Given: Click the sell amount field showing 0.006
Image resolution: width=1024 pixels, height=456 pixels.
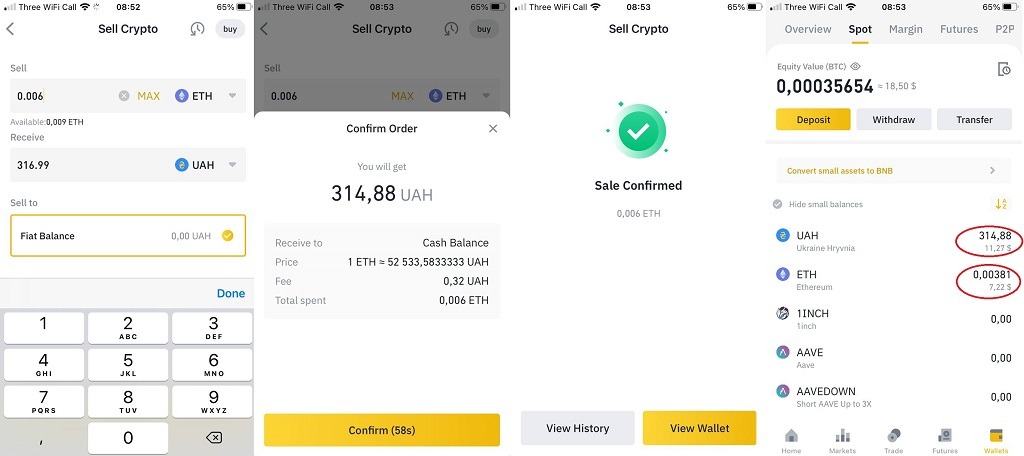Looking at the screenshot, I should point(65,96).
